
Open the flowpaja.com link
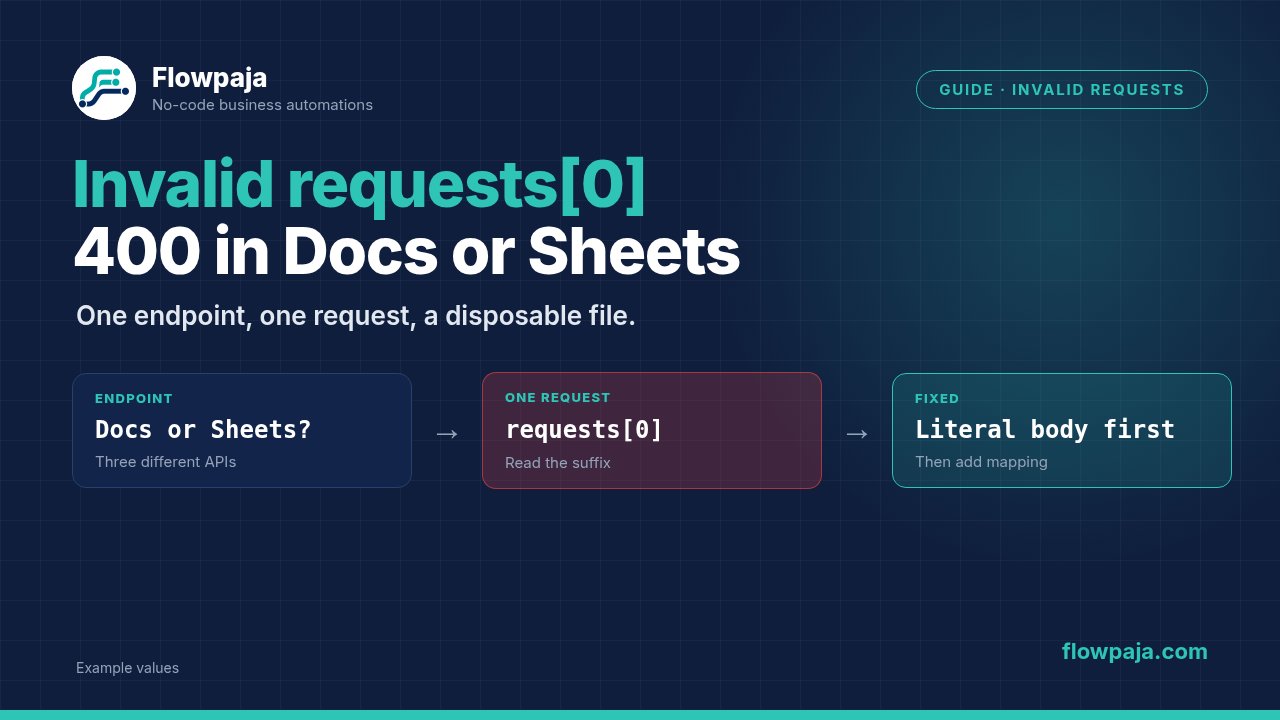tap(1135, 652)
